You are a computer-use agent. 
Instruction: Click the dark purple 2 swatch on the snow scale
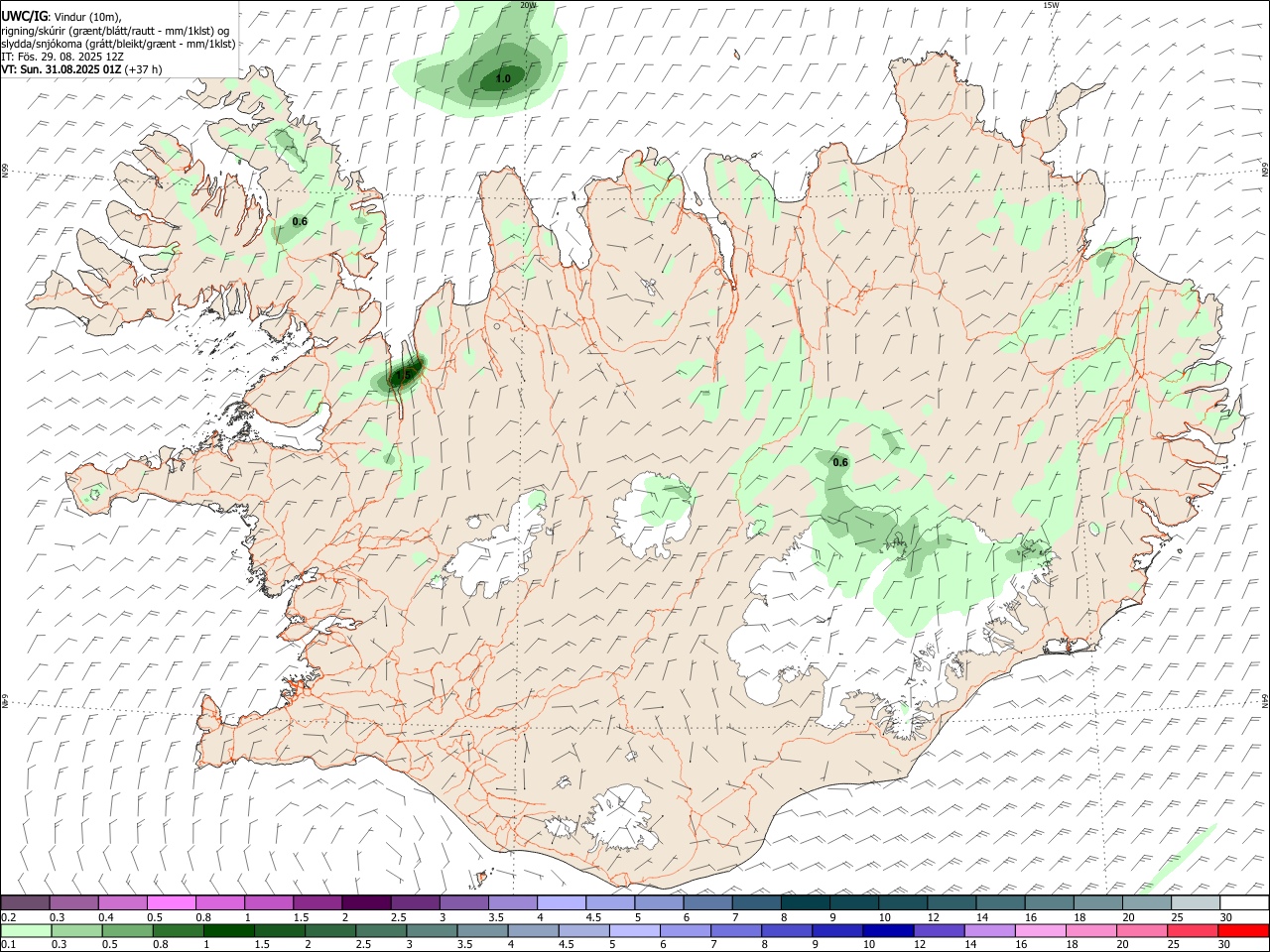tap(366, 902)
